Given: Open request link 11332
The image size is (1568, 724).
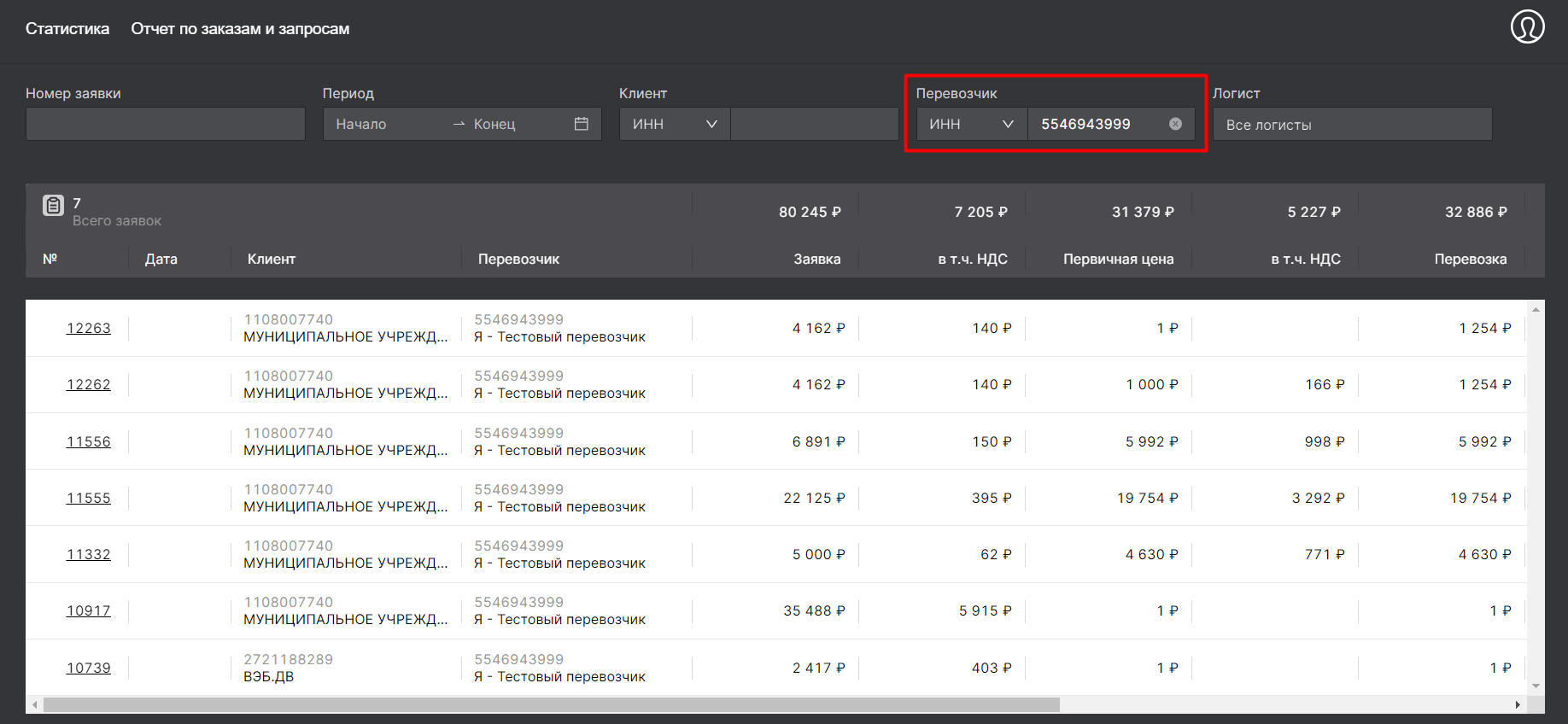Looking at the screenshot, I should point(89,554).
